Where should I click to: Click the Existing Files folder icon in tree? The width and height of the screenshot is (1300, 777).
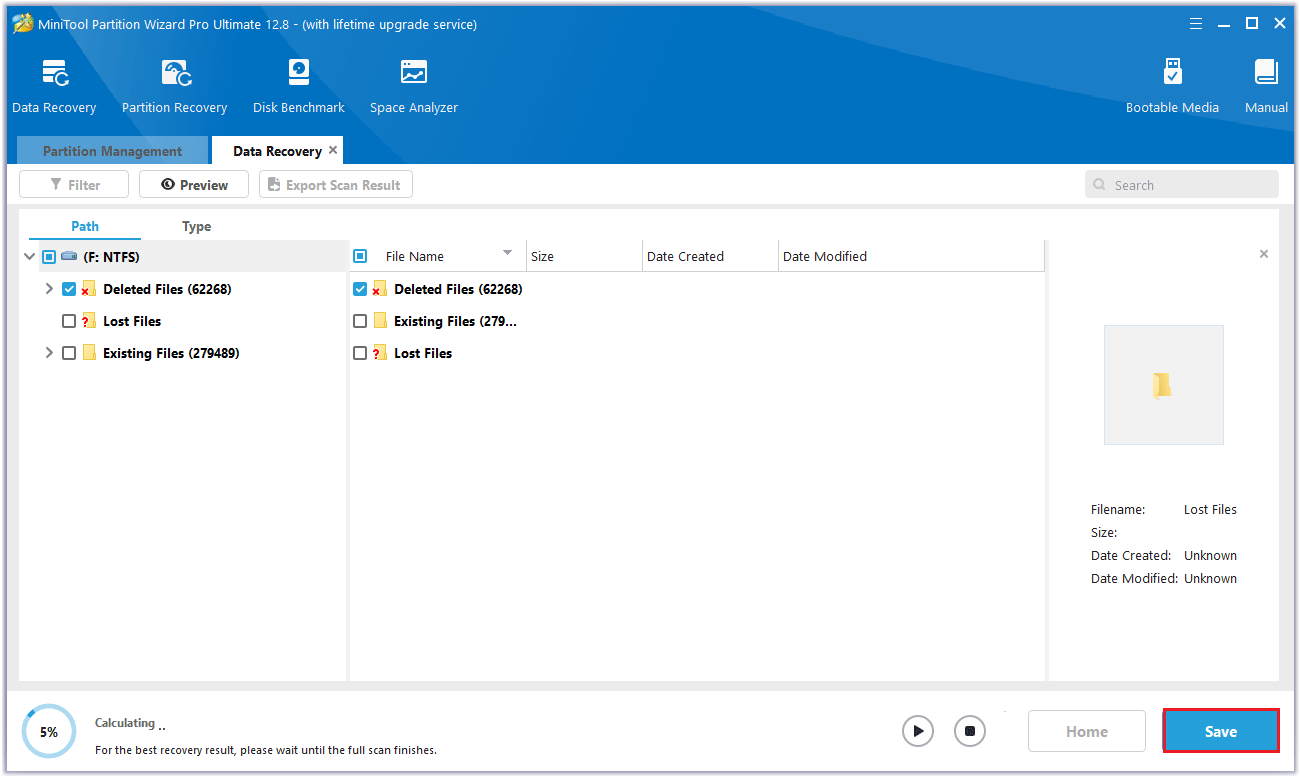[89, 353]
